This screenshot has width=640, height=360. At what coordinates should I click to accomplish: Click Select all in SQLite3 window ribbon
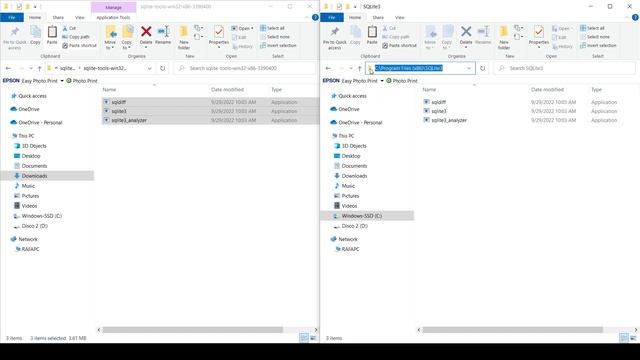click(x=592, y=28)
